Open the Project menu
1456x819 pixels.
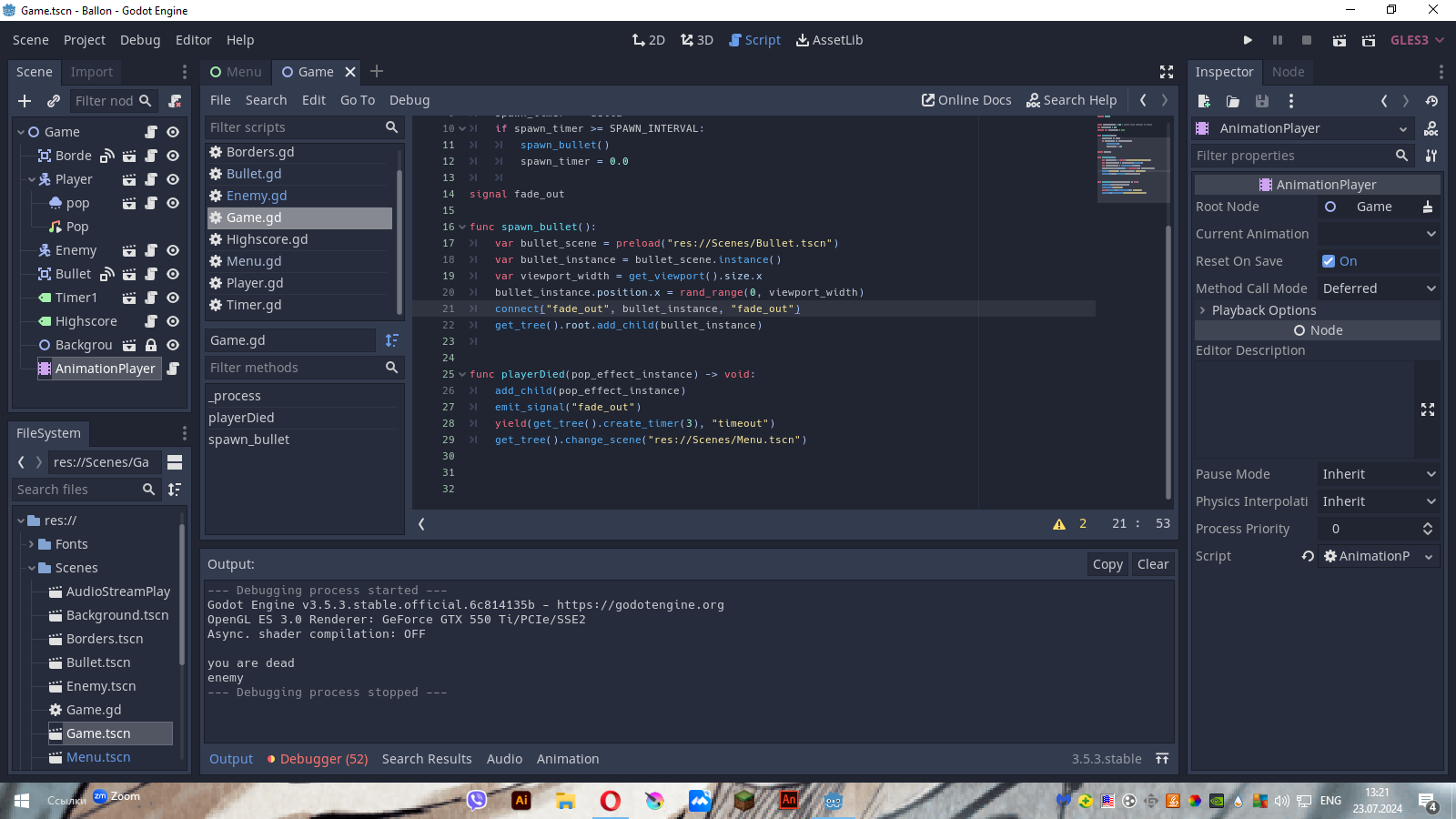[84, 40]
